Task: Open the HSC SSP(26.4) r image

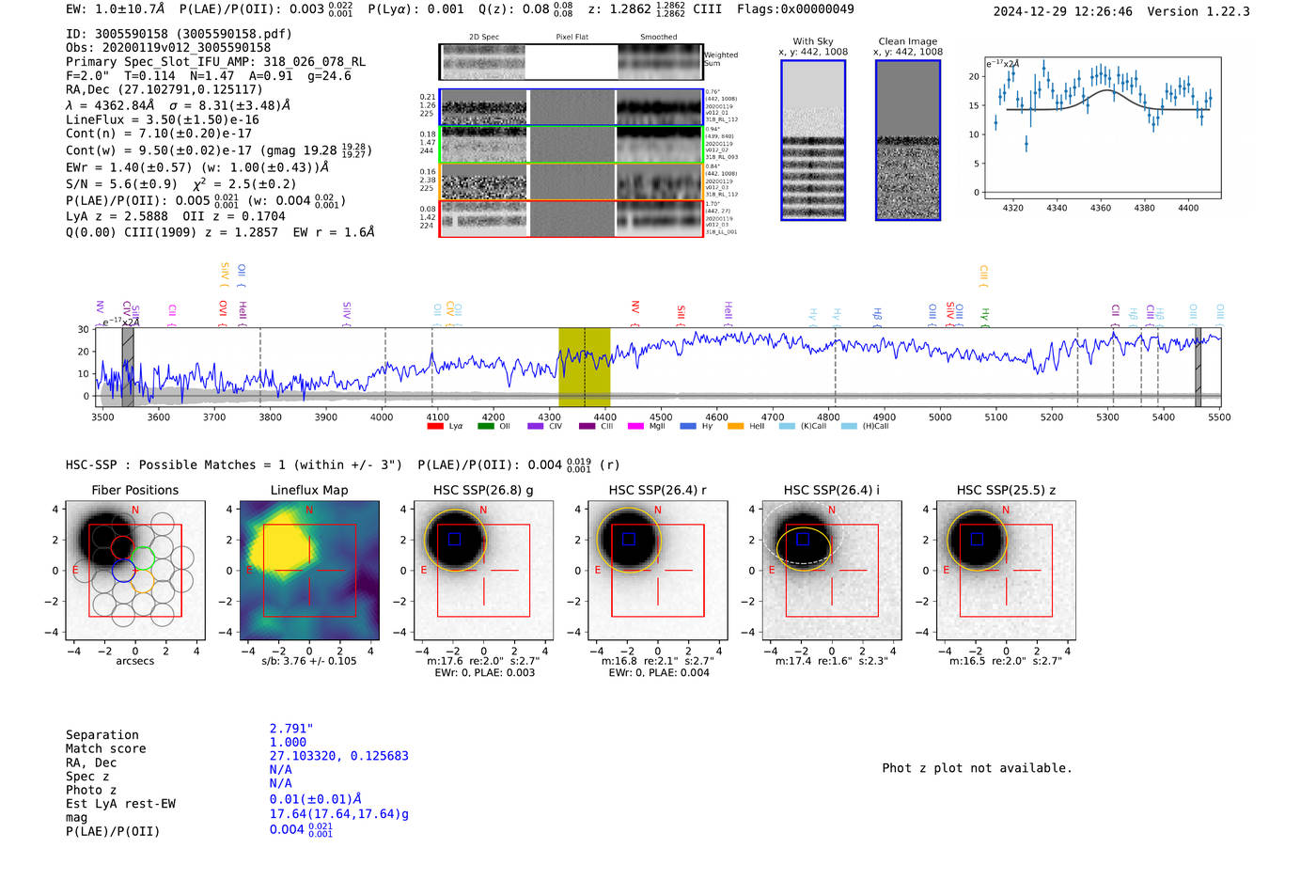Action: (x=658, y=571)
